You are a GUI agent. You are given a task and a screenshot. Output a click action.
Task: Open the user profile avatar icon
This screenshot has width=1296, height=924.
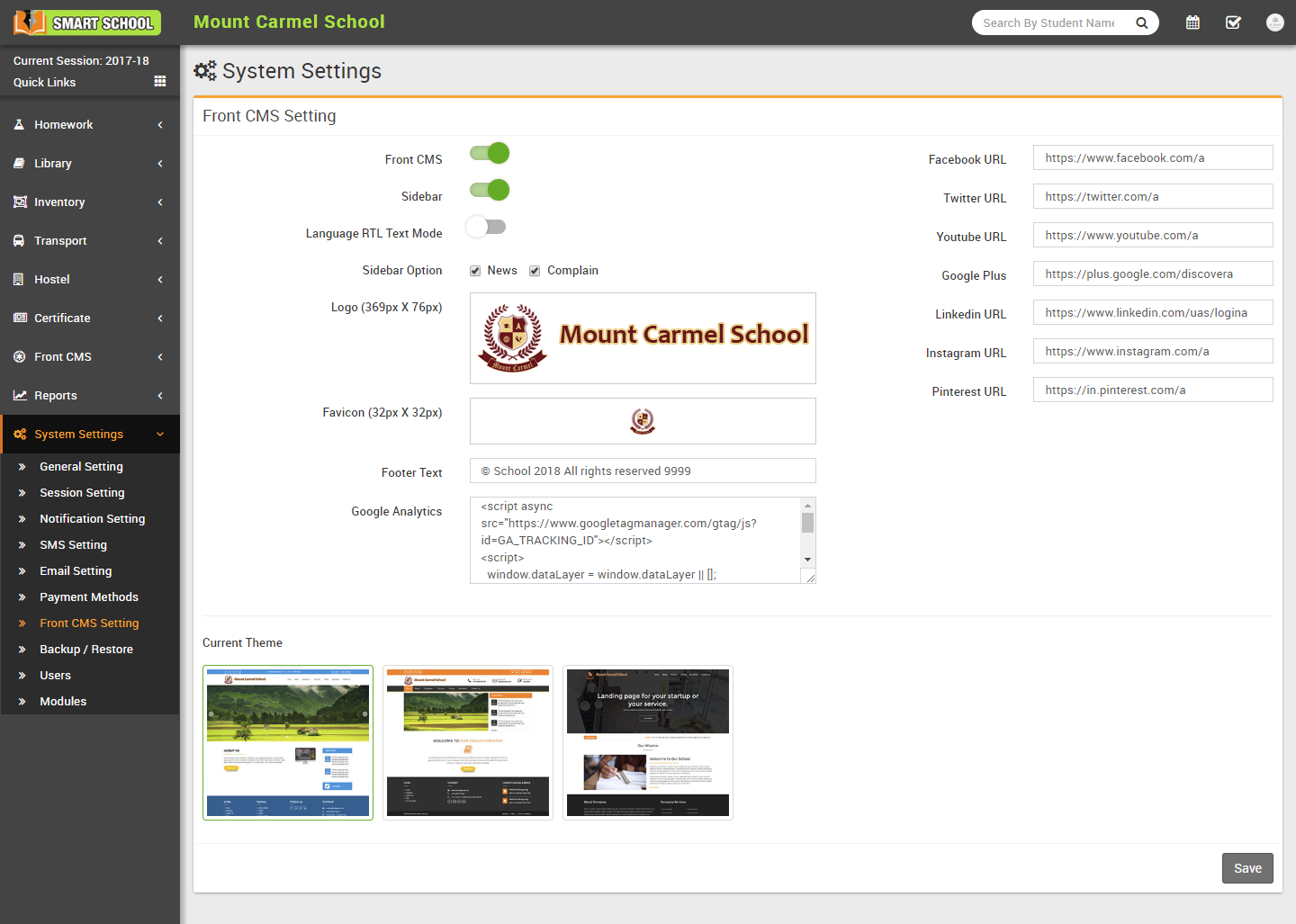(x=1274, y=22)
